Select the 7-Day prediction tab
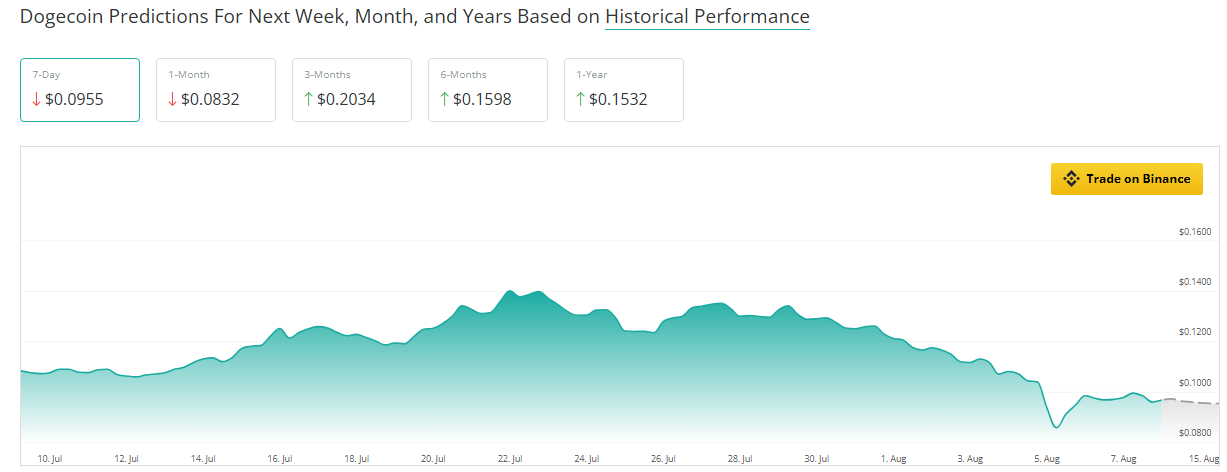This screenshot has width=1227, height=472. 80,90
